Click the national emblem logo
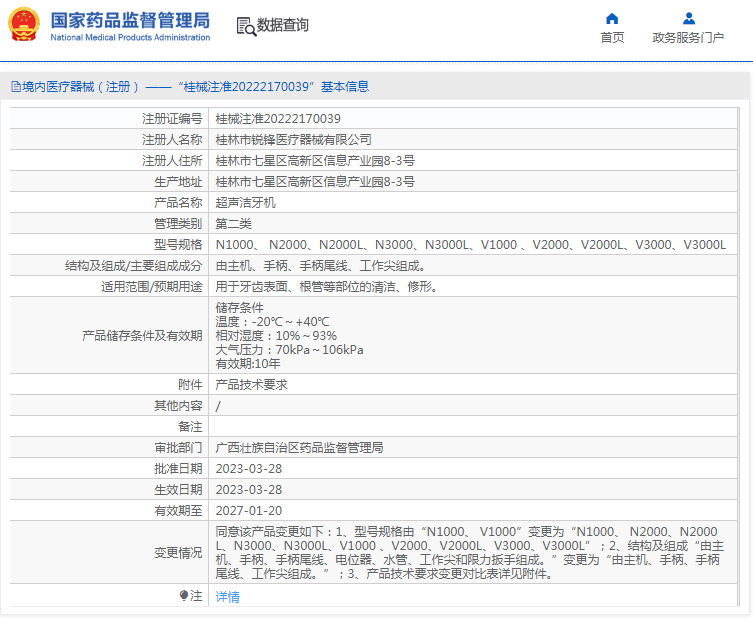This screenshot has height=618, width=753. tap(24, 24)
